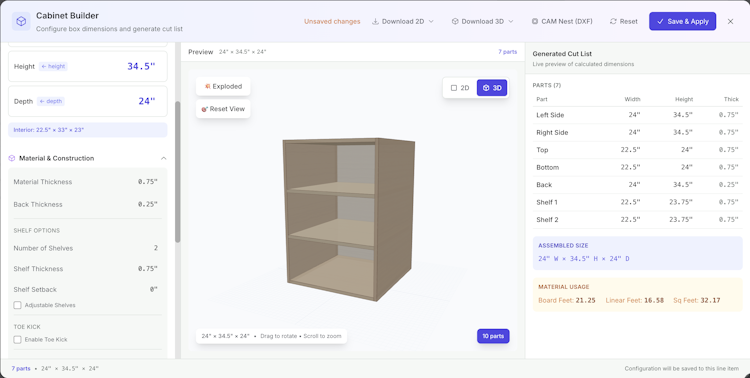Edit Shelf Thickness value 0.75"

coord(147,269)
